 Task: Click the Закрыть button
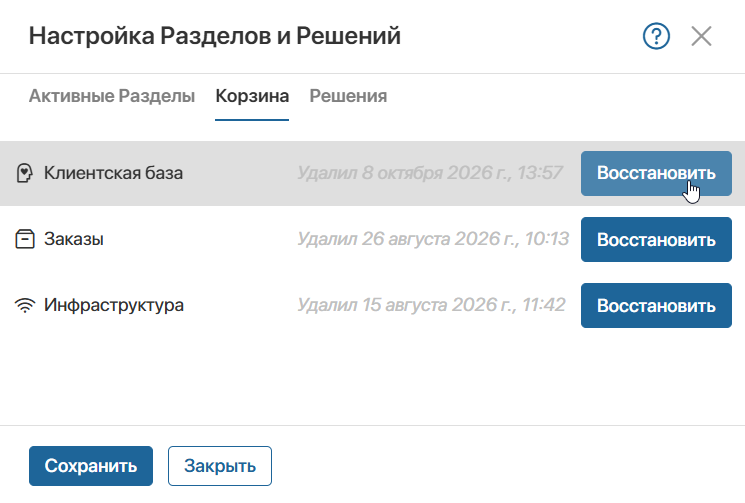click(220, 466)
